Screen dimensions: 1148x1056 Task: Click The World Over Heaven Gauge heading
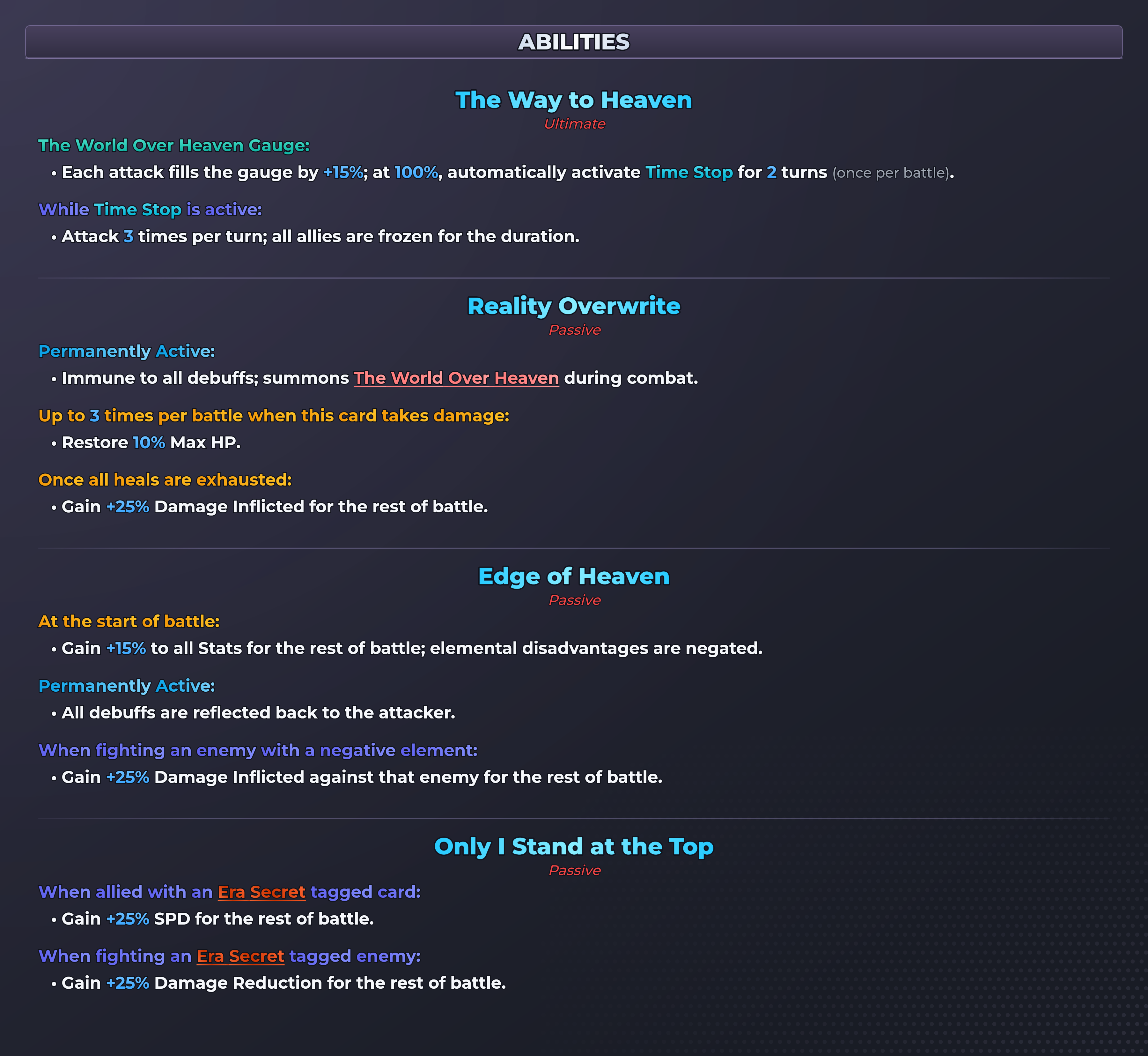click(x=173, y=146)
